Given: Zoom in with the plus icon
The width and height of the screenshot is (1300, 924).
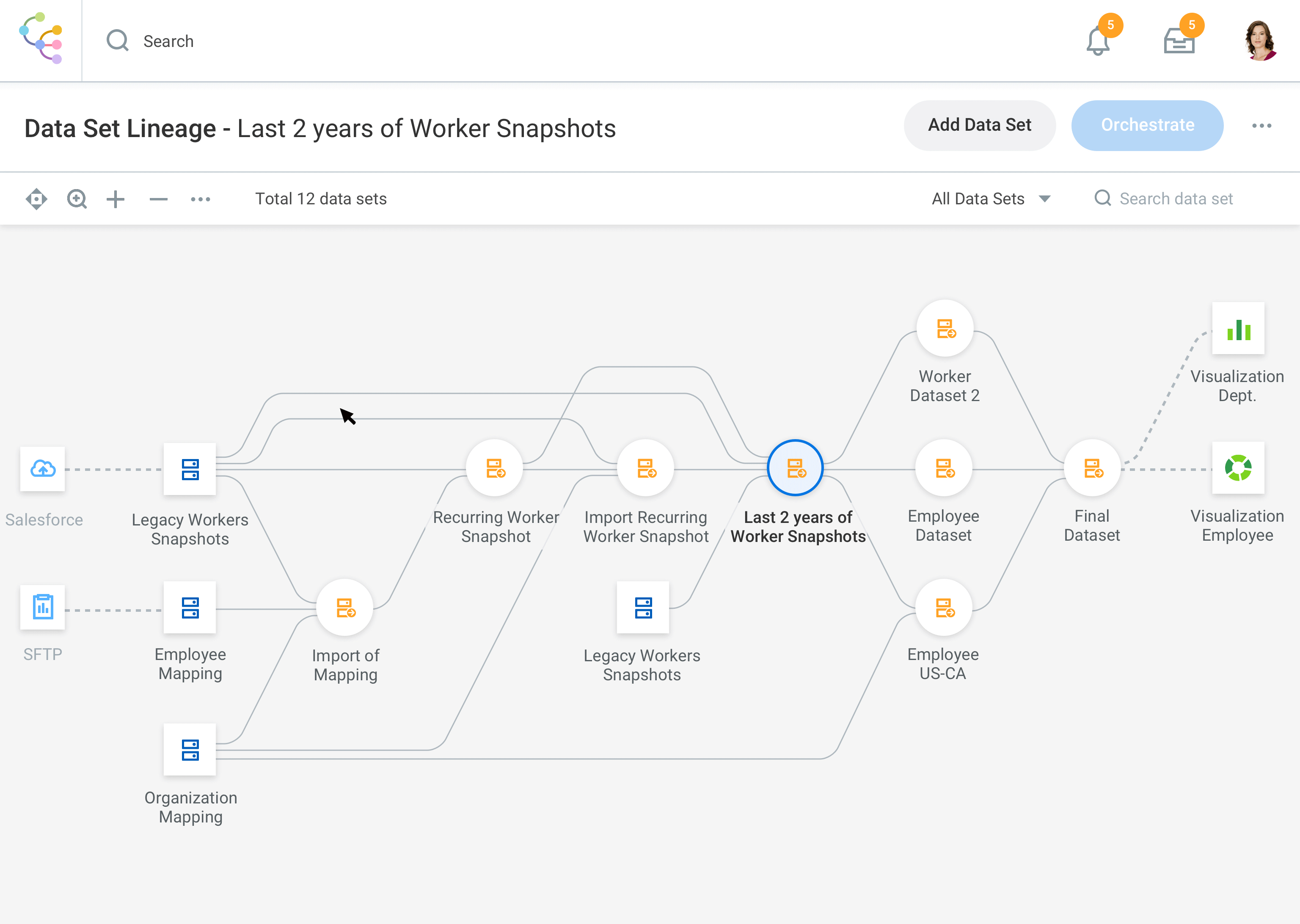Looking at the screenshot, I should 116,199.
